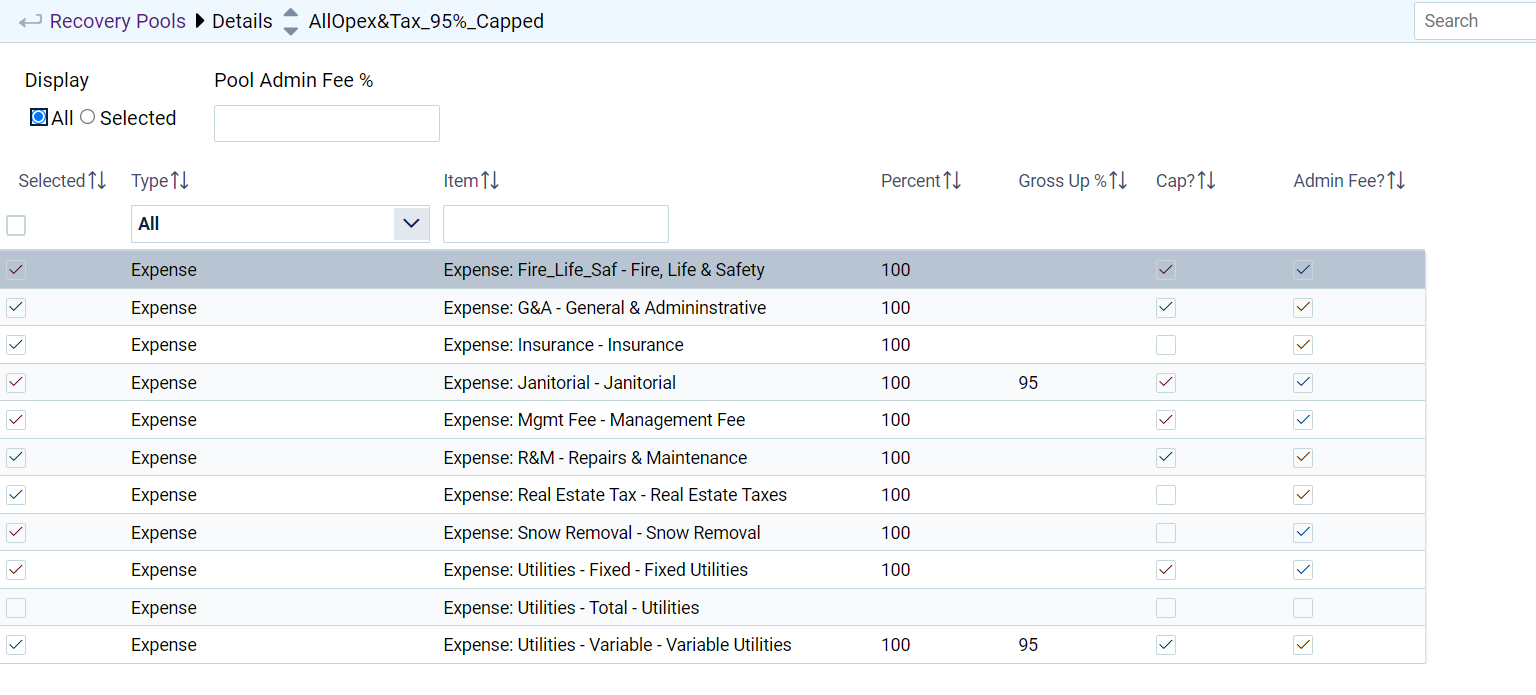
Task: Sort by Gross Up % column arrows
Action: click(1119, 181)
